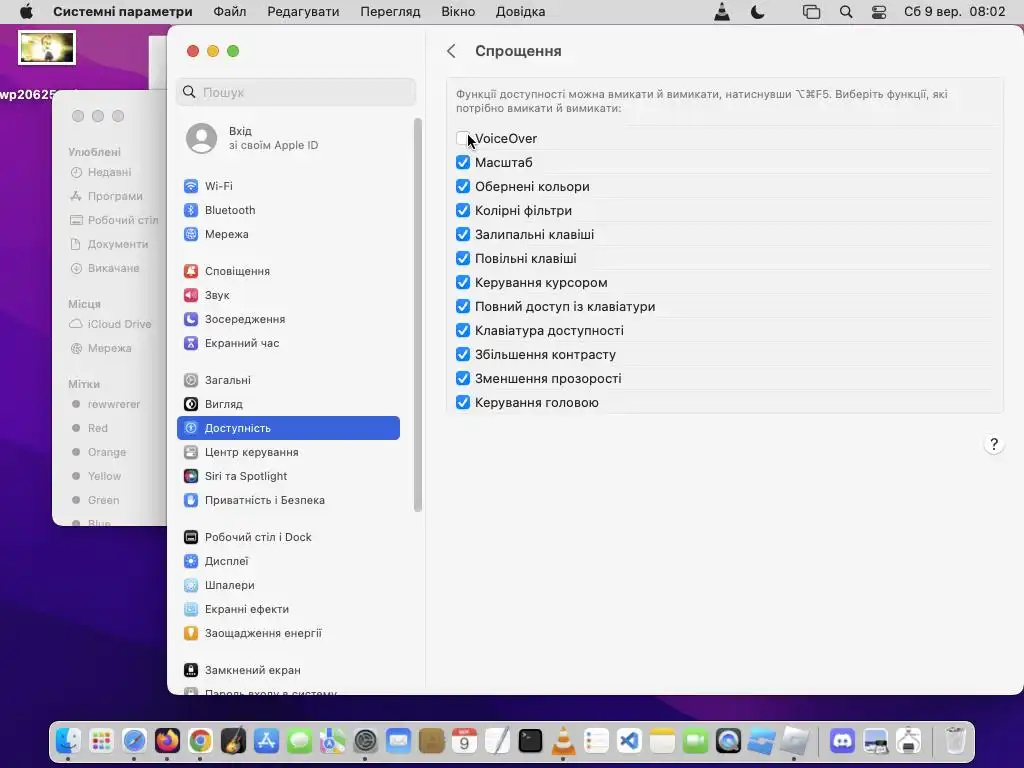The image size is (1024, 768).
Task: Open Visual Studio Code from Dock
Action: point(629,741)
